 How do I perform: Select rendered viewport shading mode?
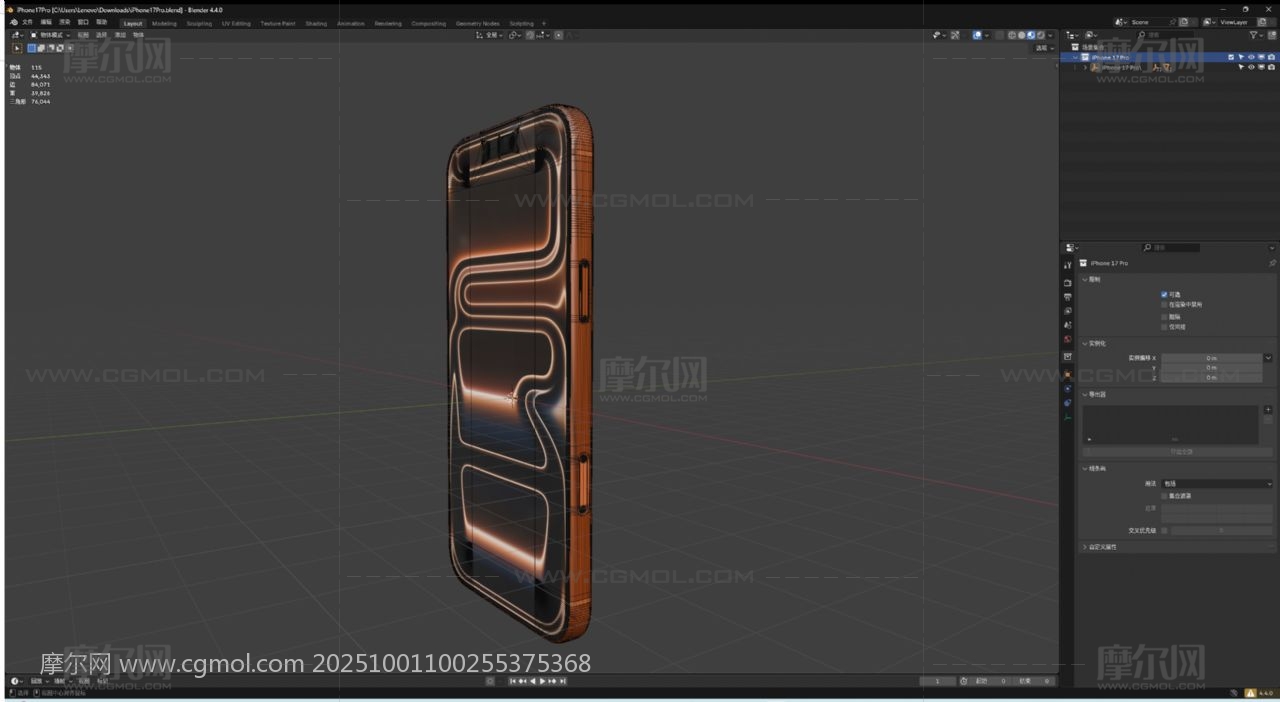(x=1041, y=35)
